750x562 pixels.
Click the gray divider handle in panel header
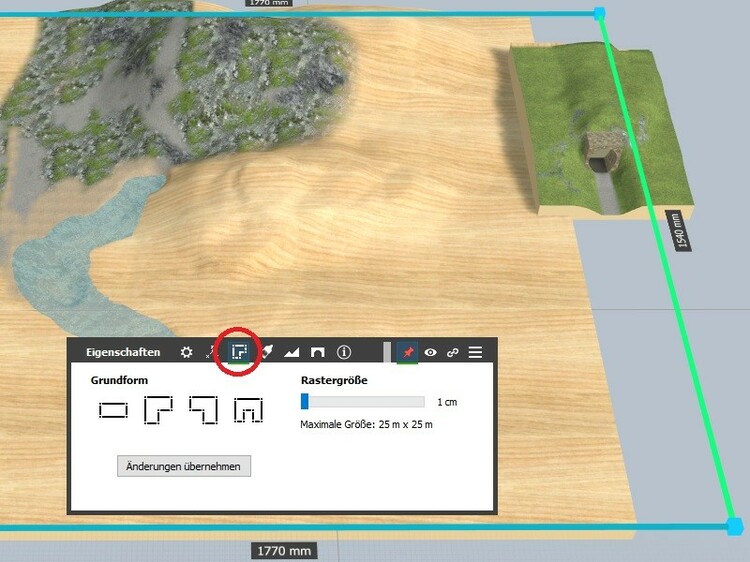click(386, 353)
